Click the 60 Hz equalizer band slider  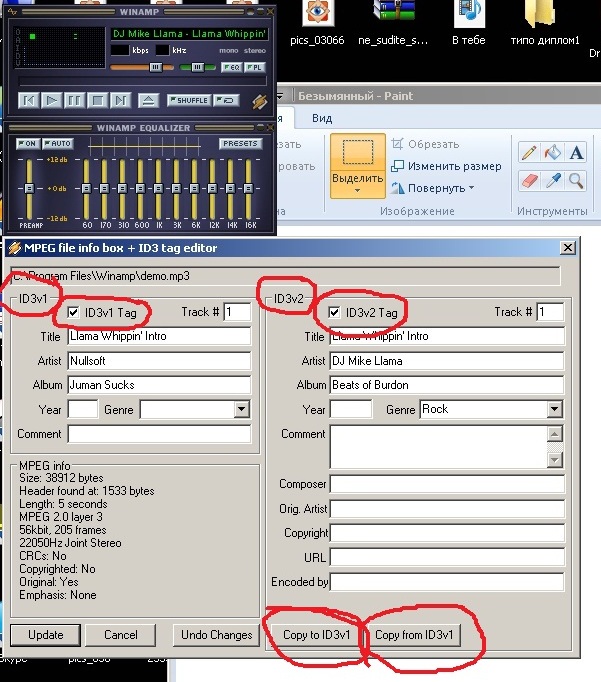point(86,189)
